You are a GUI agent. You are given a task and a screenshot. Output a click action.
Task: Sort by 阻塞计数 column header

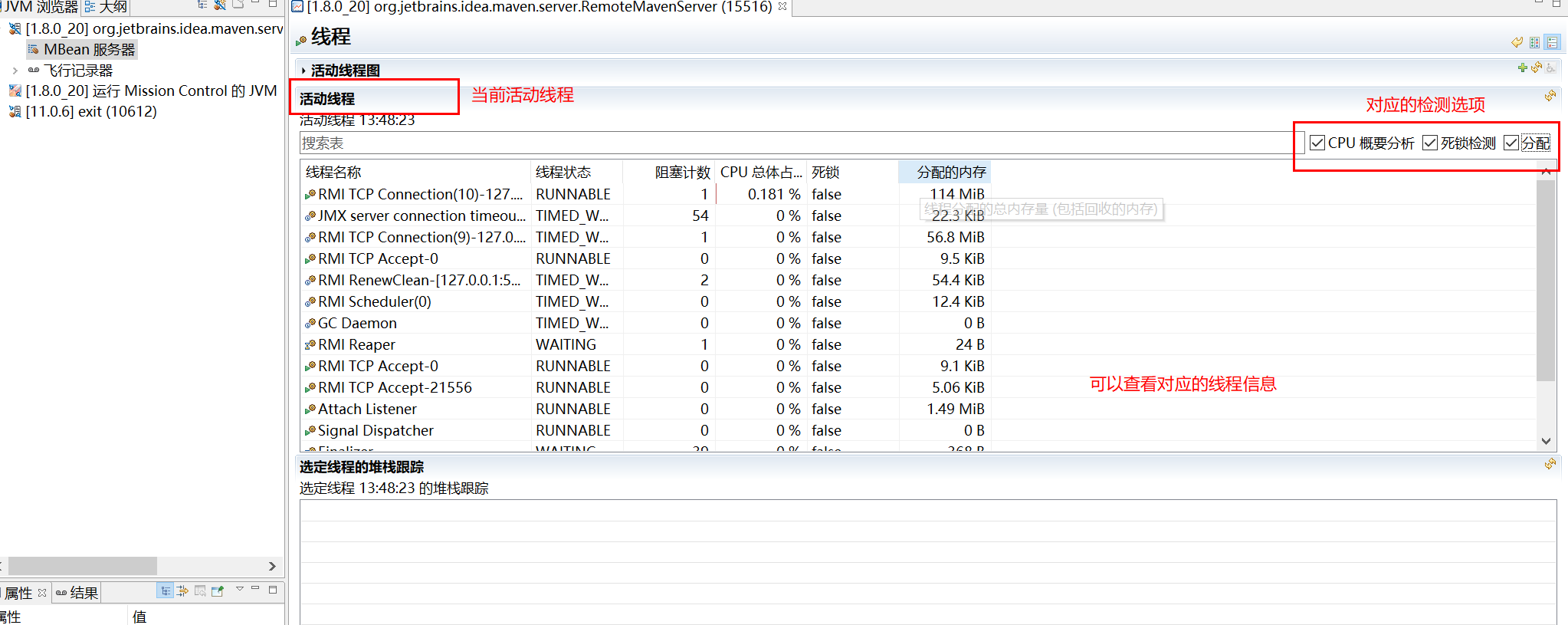tap(669, 173)
